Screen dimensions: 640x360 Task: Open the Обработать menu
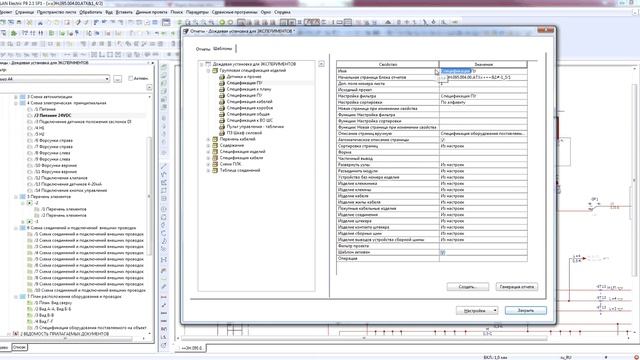point(90,12)
